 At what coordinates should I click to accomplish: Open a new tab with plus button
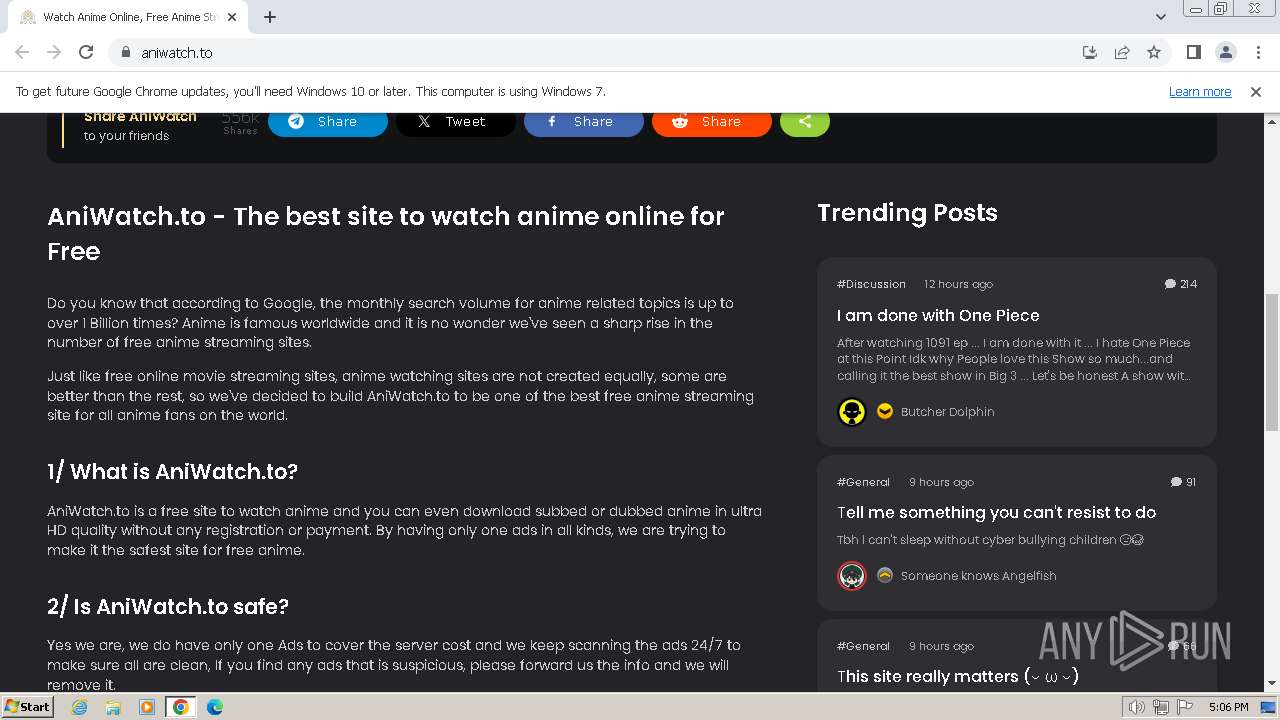coord(270,17)
